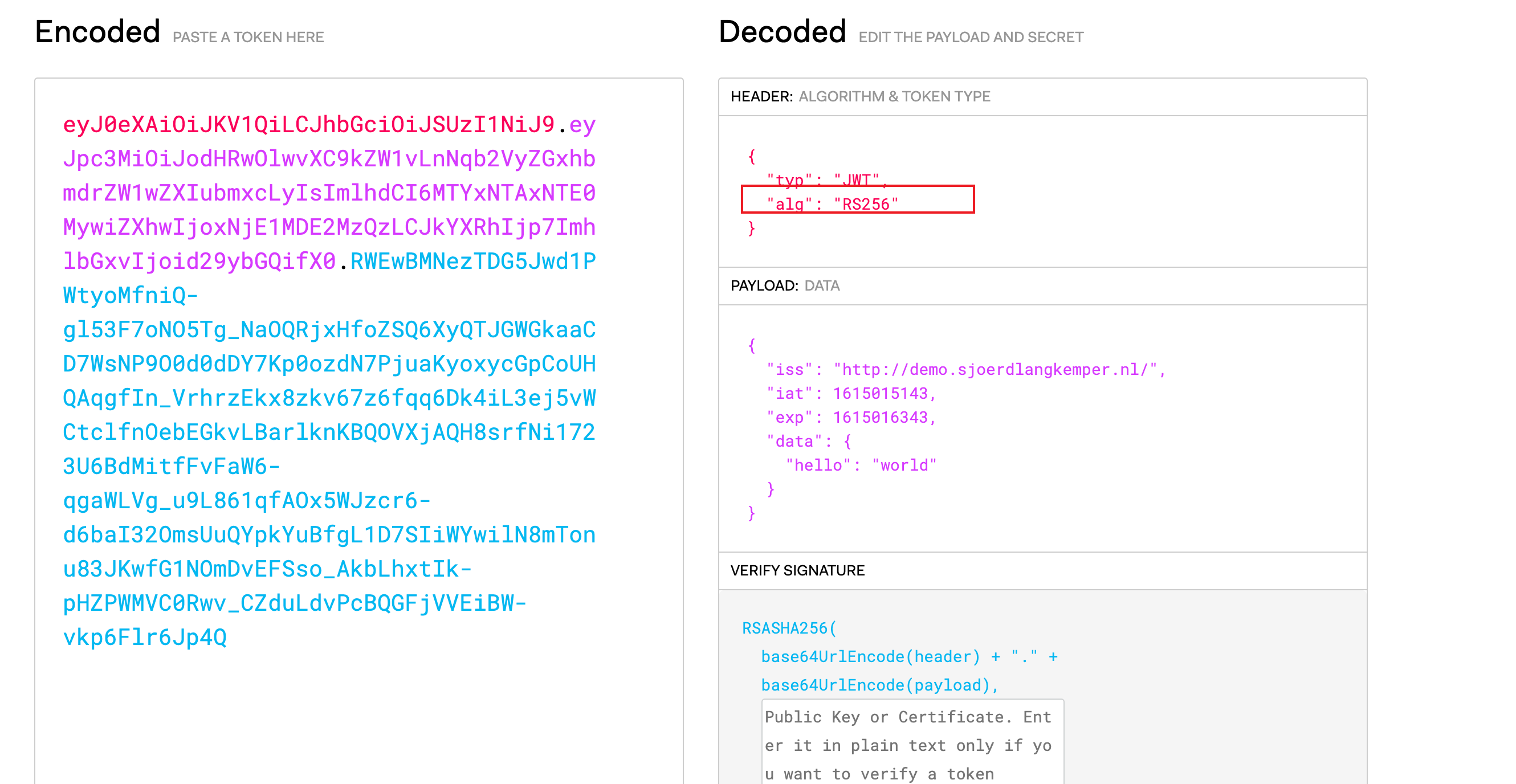The image size is (1516, 784).
Task: Click the HEADER: ALGORITHM & TOKEN TYPE section title
Action: pos(860,96)
